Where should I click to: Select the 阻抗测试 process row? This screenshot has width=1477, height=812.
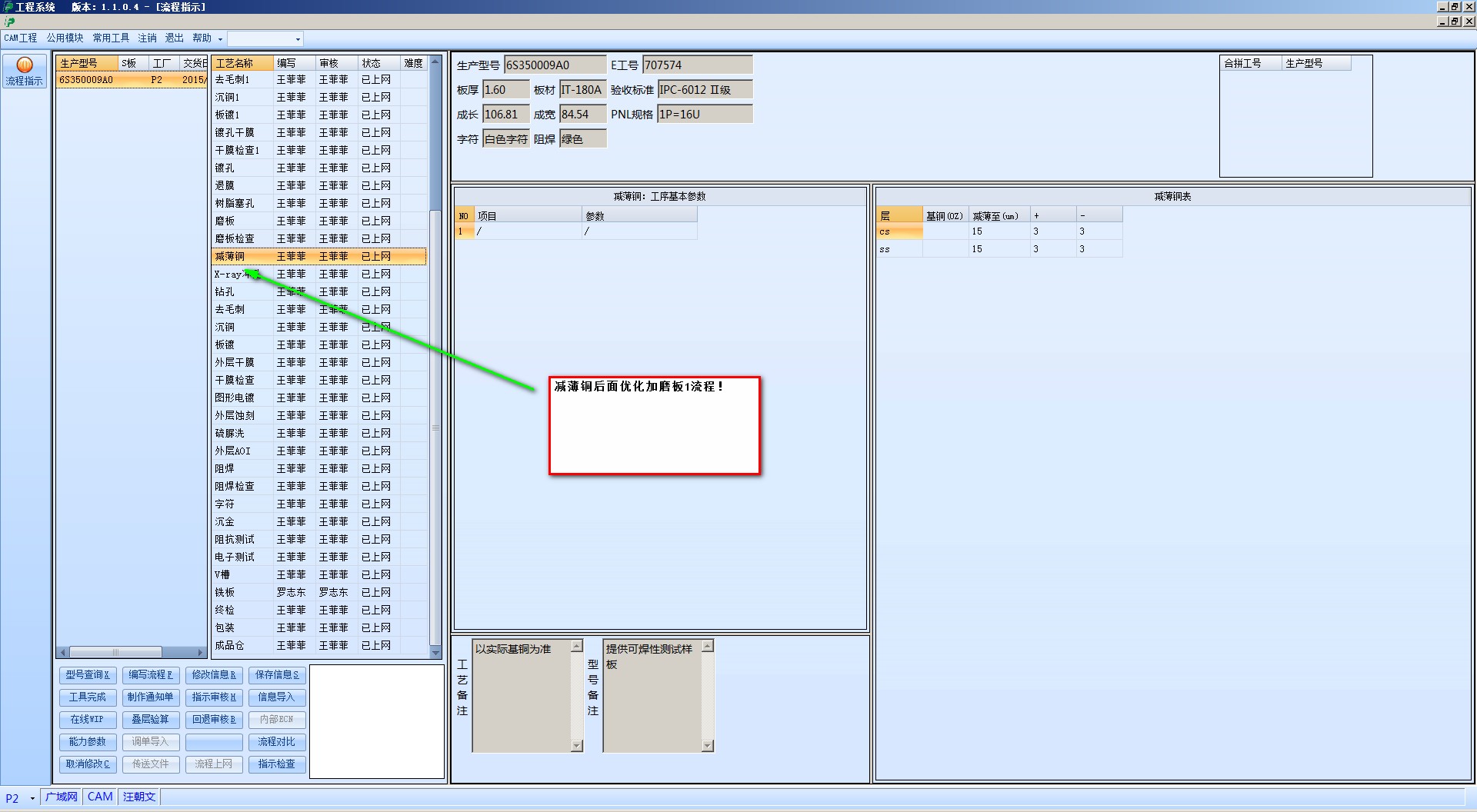pyautogui.click(x=319, y=540)
